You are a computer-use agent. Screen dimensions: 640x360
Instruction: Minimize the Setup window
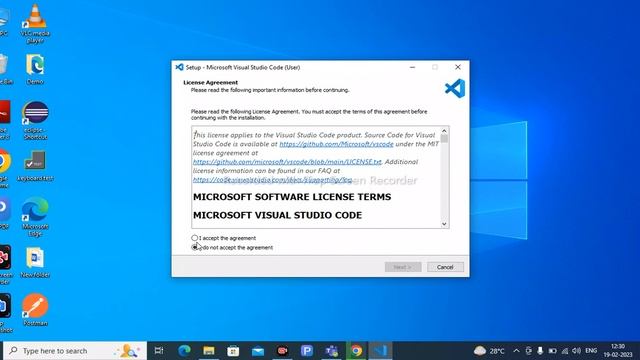click(x=412, y=67)
